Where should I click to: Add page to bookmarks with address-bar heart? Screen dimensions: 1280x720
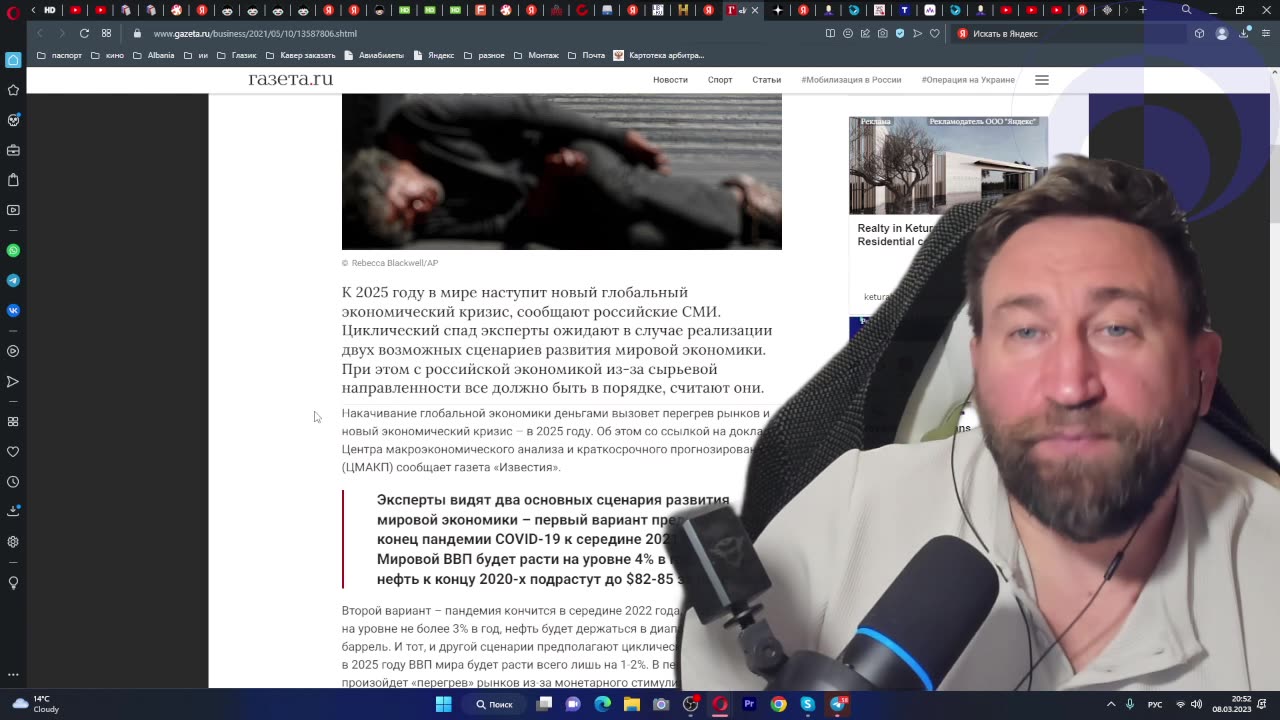(x=934, y=33)
